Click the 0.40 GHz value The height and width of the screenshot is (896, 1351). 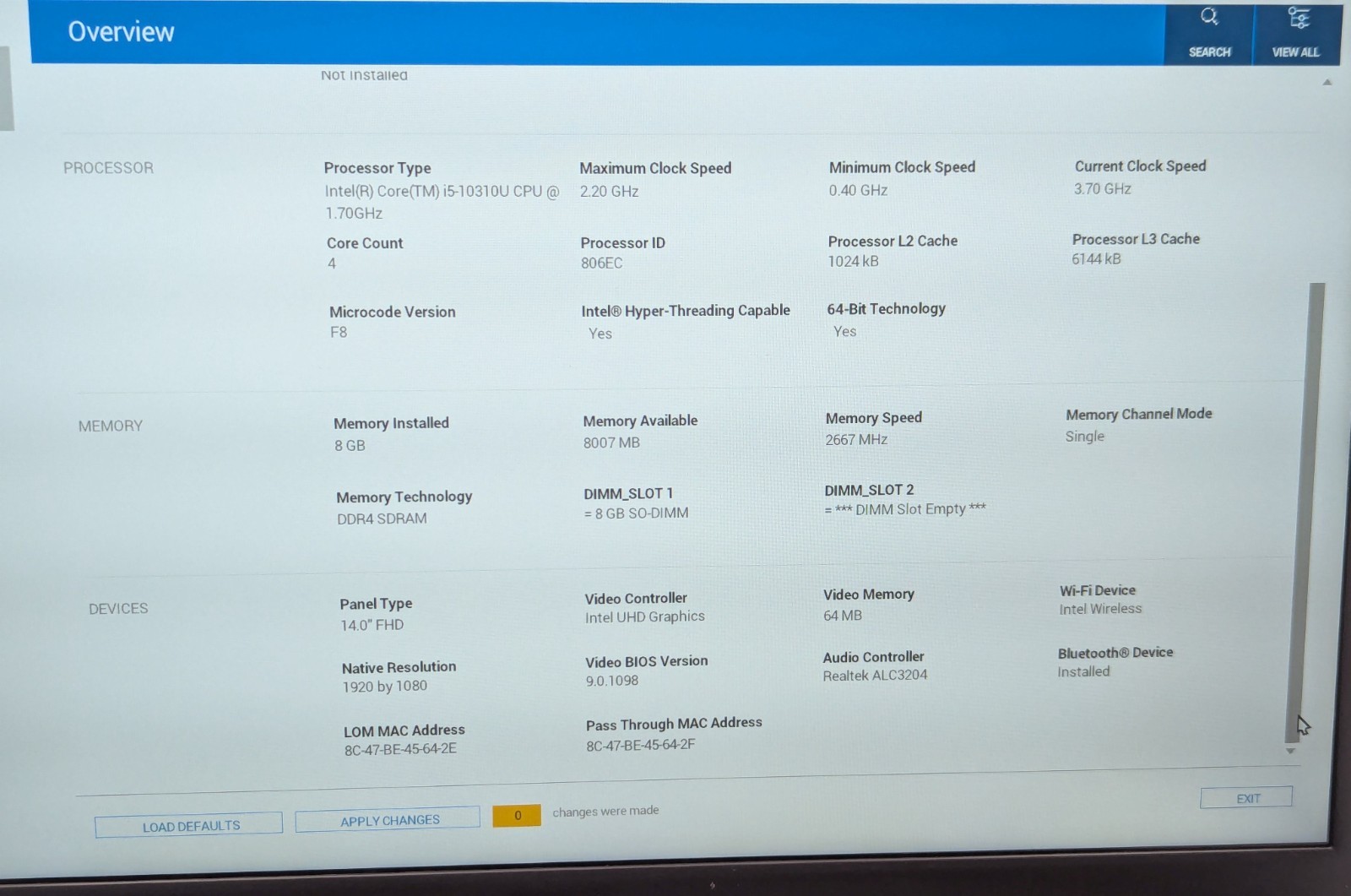pos(858,191)
